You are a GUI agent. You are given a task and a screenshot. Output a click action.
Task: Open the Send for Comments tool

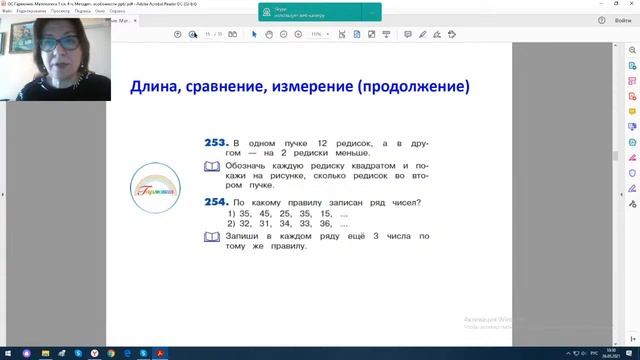click(632, 127)
